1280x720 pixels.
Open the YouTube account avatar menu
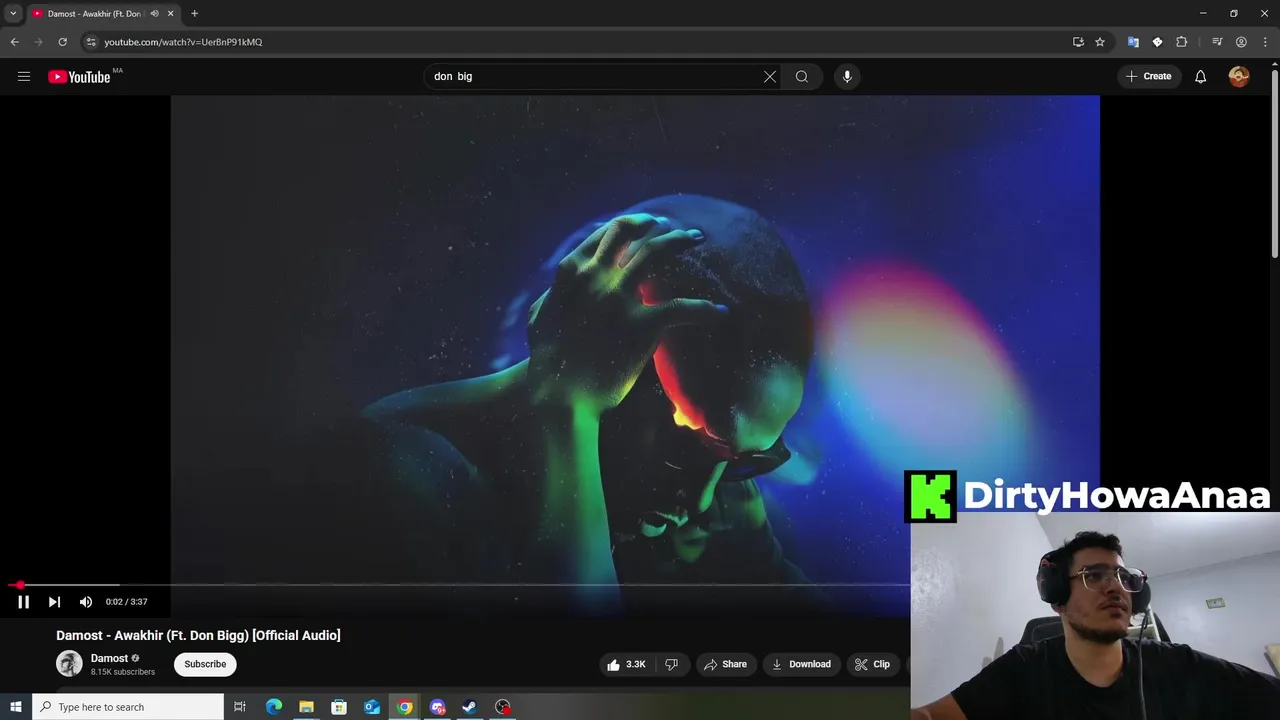(1239, 76)
